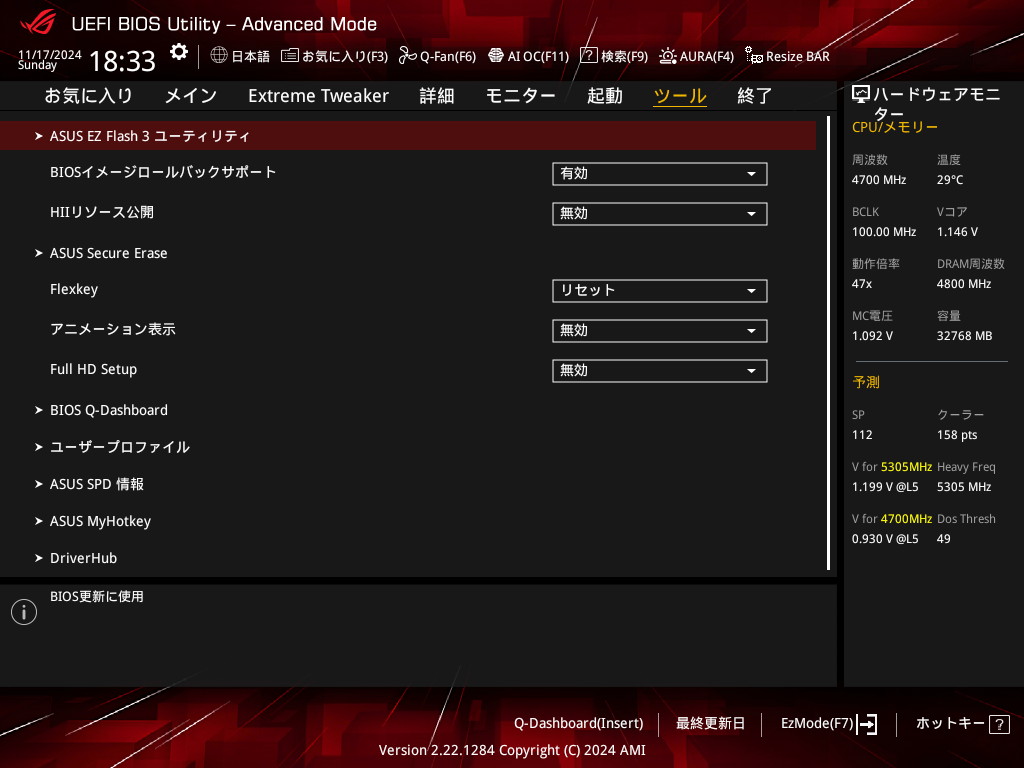Screen dimensions: 1024x768
Task: Click the 158 pts cooler value
Action: click(957, 435)
